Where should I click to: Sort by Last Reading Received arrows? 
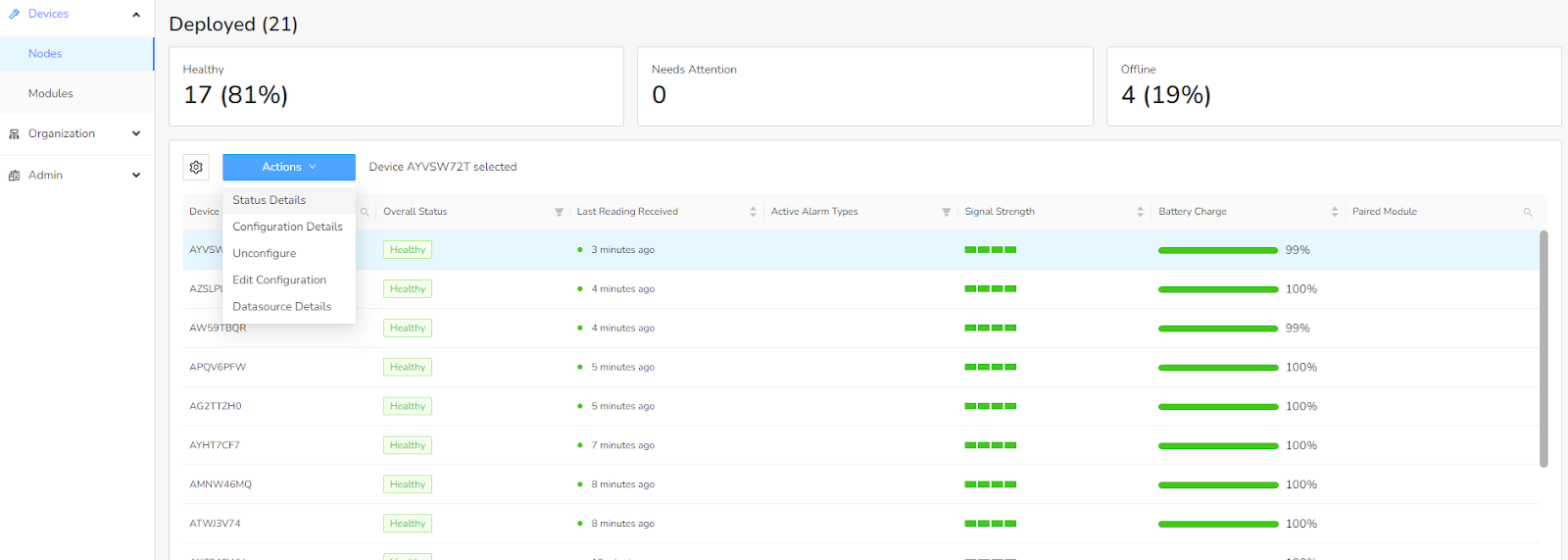pyautogui.click(x=753, y=212)
